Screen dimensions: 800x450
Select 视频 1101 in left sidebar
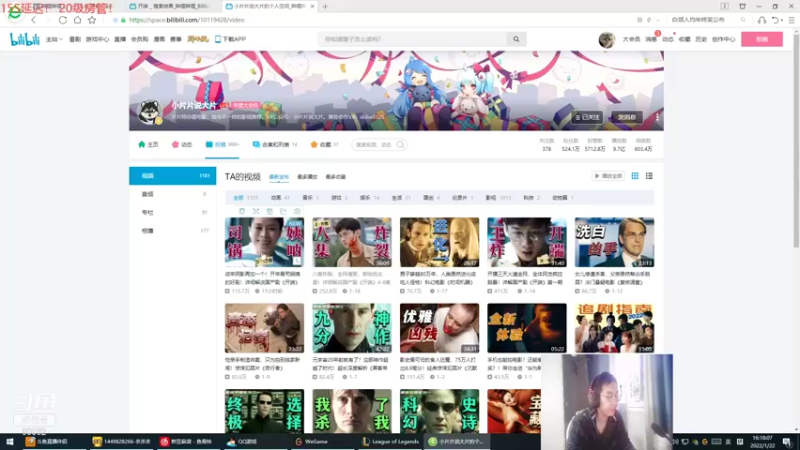coord(172,176)
